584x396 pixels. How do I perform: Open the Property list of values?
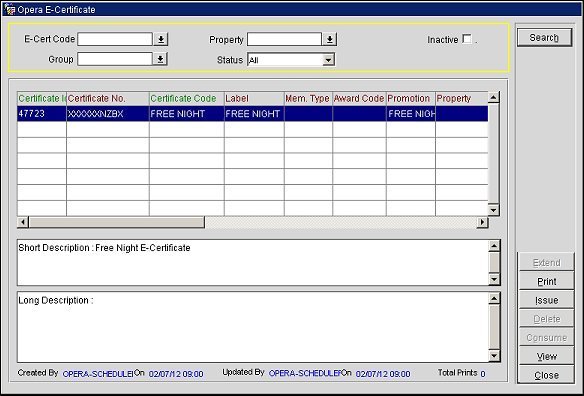tap(330, 39)
